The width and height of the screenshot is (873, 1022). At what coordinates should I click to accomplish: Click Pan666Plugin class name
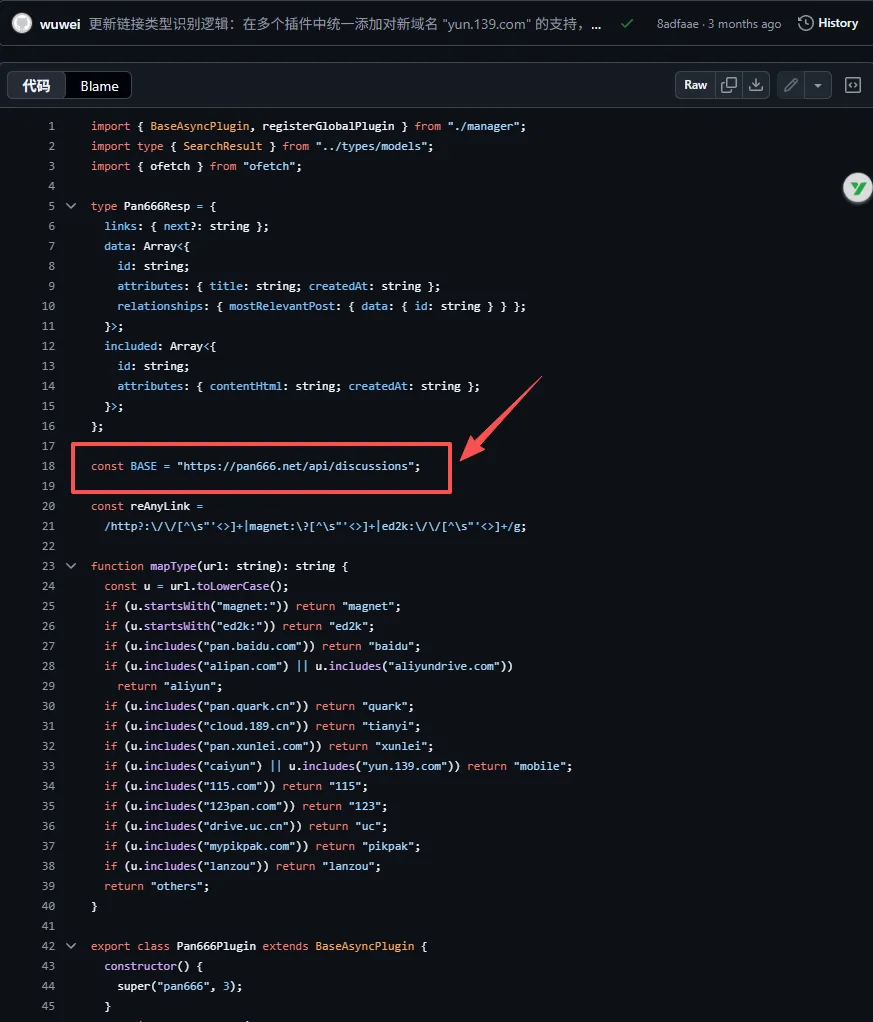click(216, 946)
